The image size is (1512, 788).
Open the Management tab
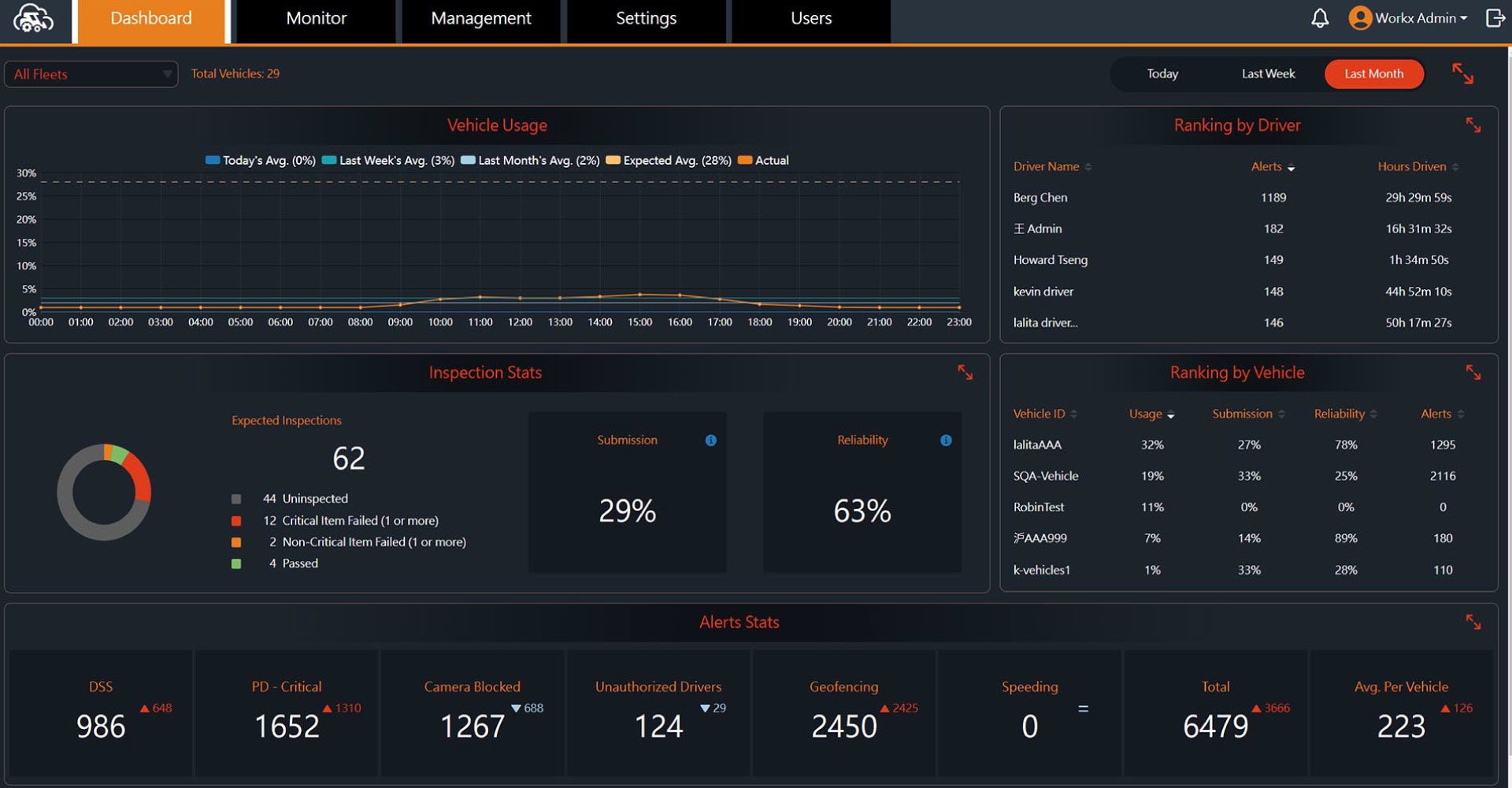pos(480,19)
